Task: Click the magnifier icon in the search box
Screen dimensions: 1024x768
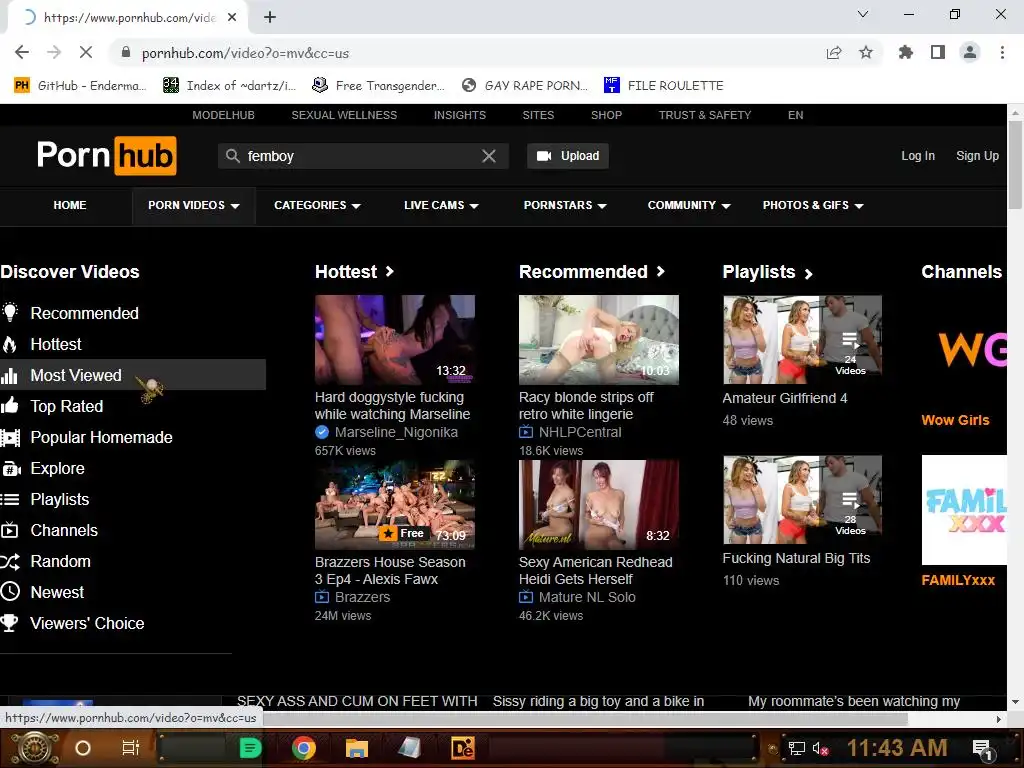Action: pos(232,156)
